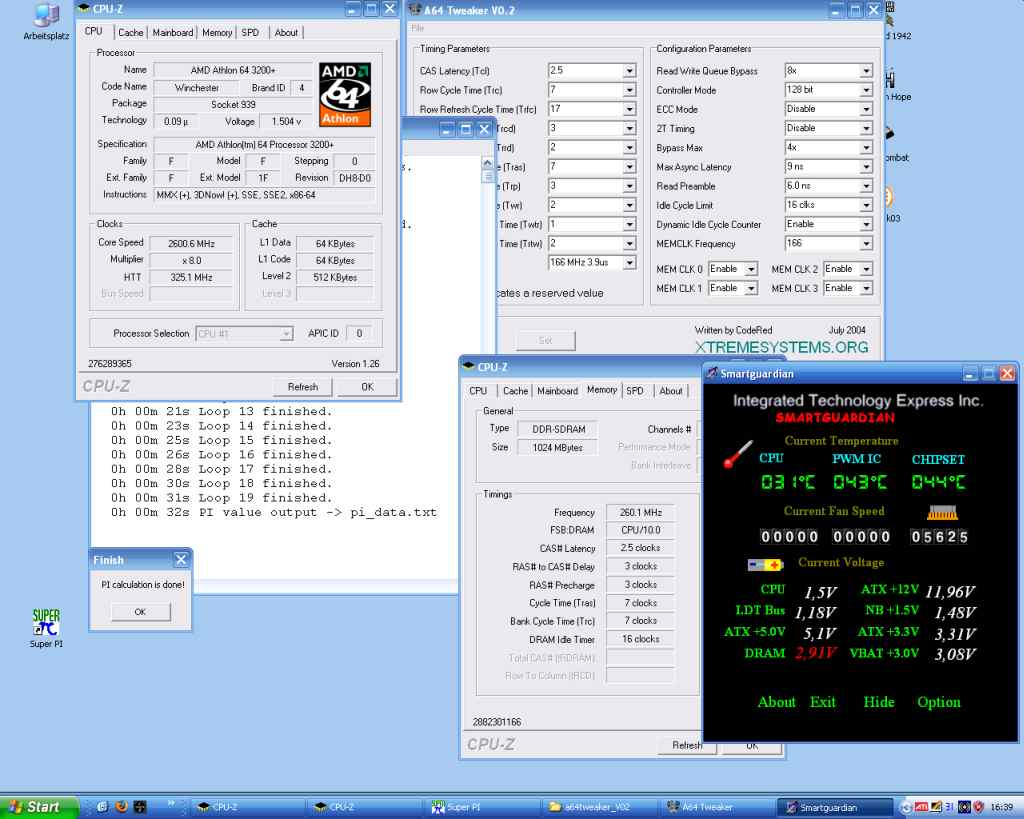
Task: Click the DRAM voltage reading 2,91V
Action: [x=816, y=653]
